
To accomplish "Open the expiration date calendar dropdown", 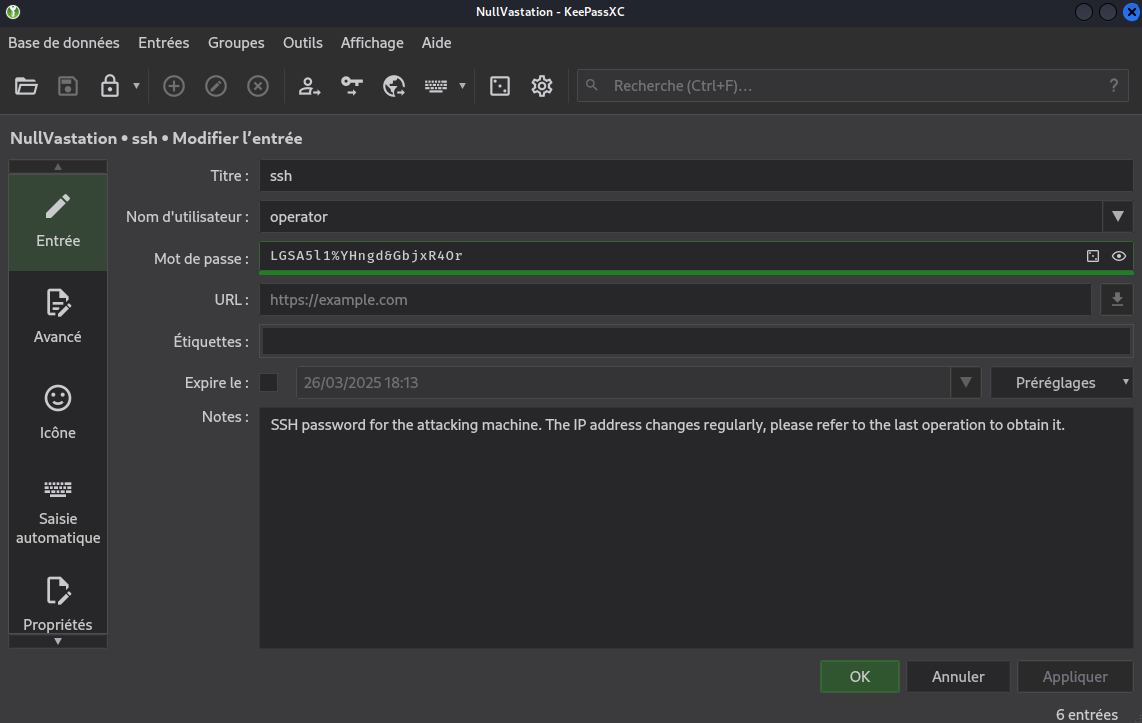I will point(966,382).
